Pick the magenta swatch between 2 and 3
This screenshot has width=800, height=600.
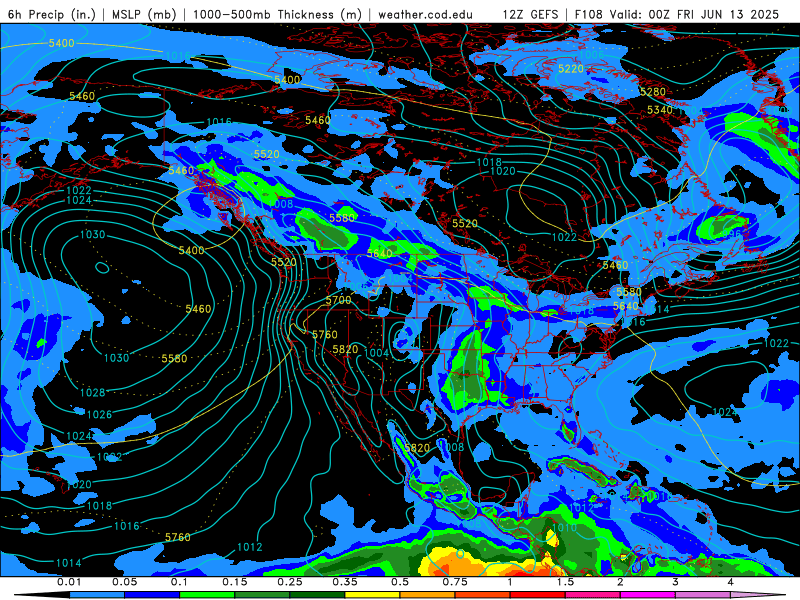648,595
